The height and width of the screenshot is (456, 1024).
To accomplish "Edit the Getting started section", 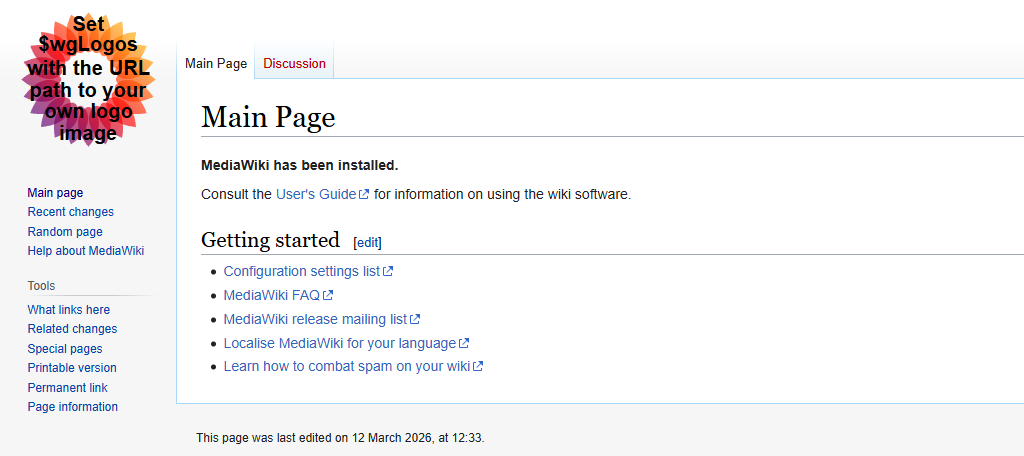I will (x=367, y=242).
